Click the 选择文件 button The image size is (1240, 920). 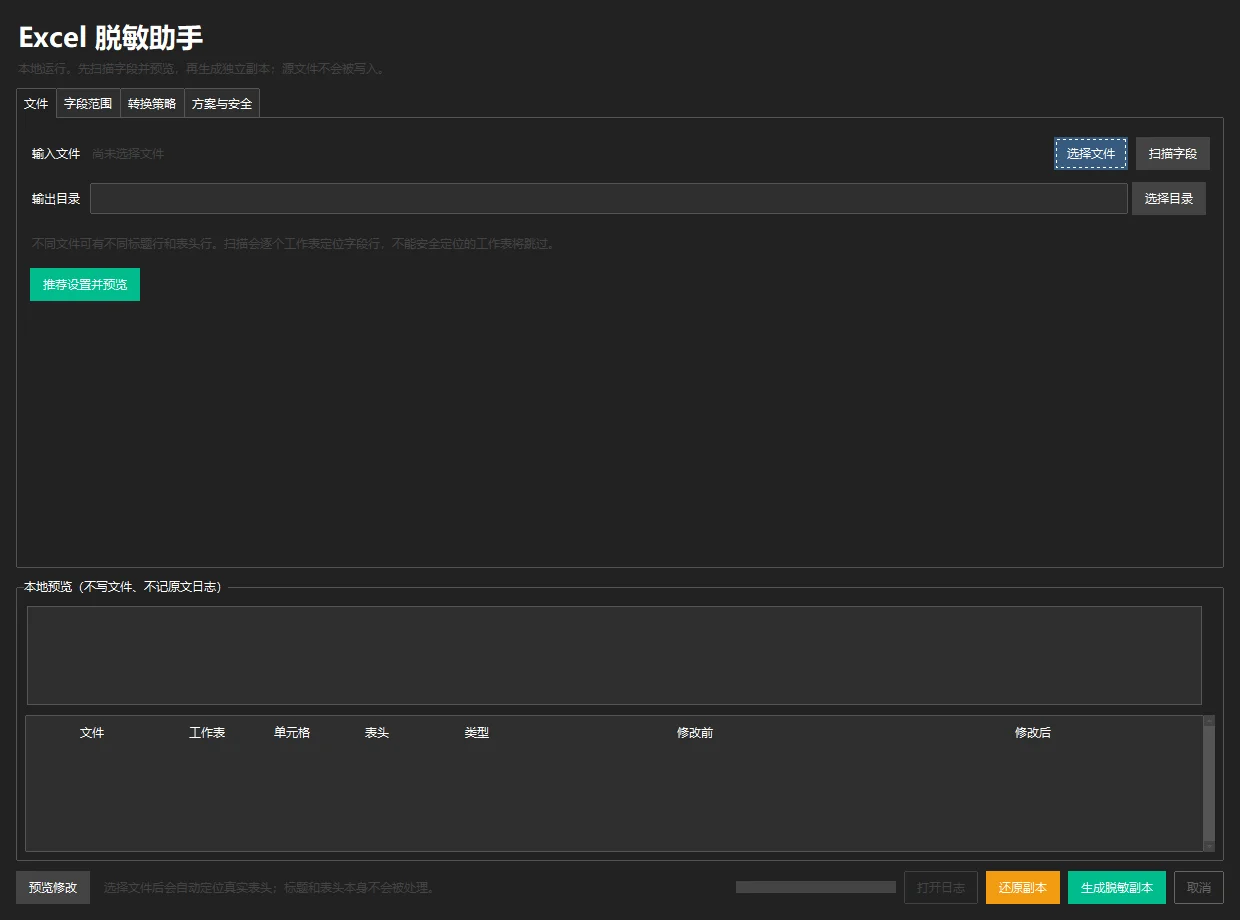[x=1091, y=154]
